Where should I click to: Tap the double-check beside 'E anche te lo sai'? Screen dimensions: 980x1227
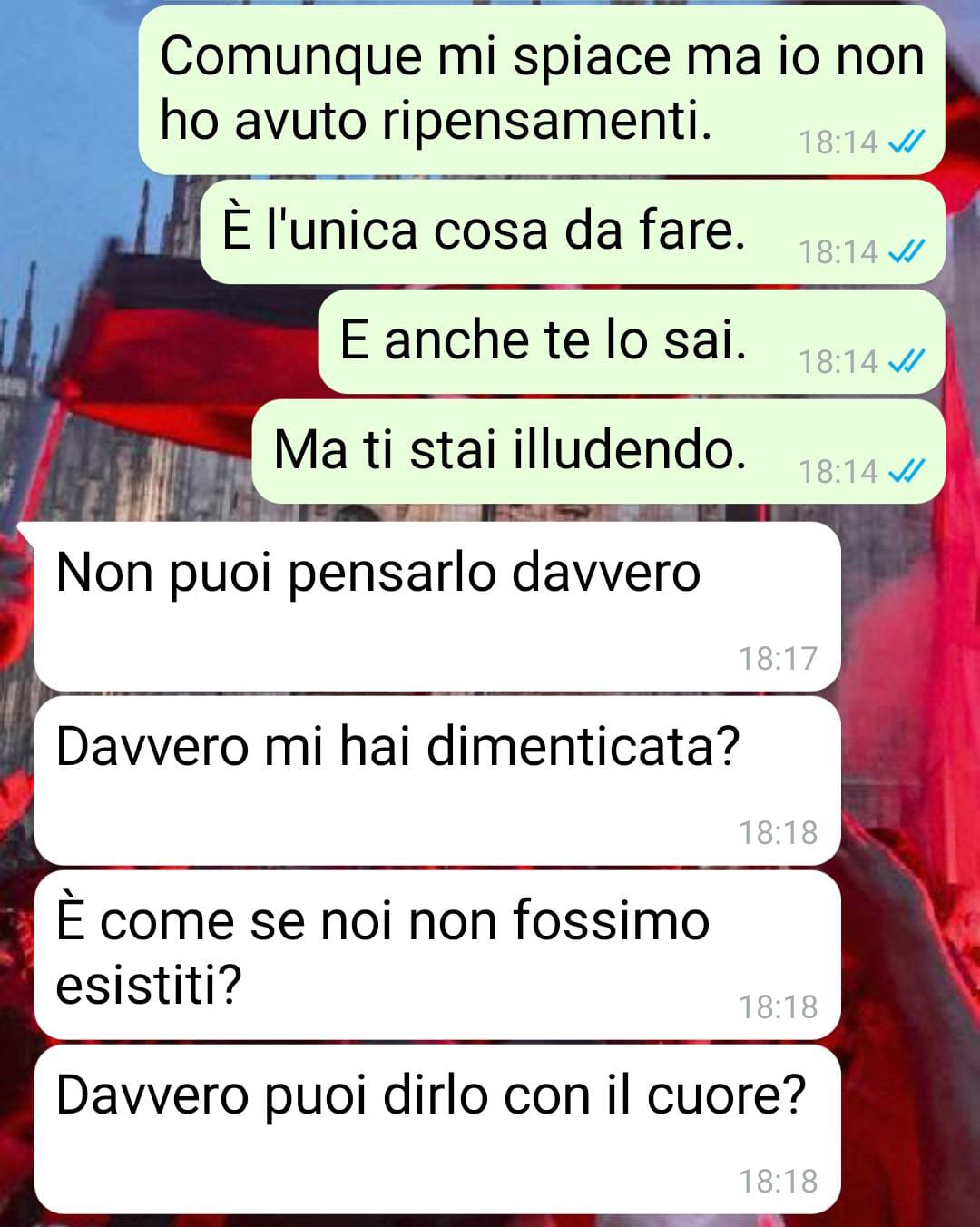click(x=906, y=361)
